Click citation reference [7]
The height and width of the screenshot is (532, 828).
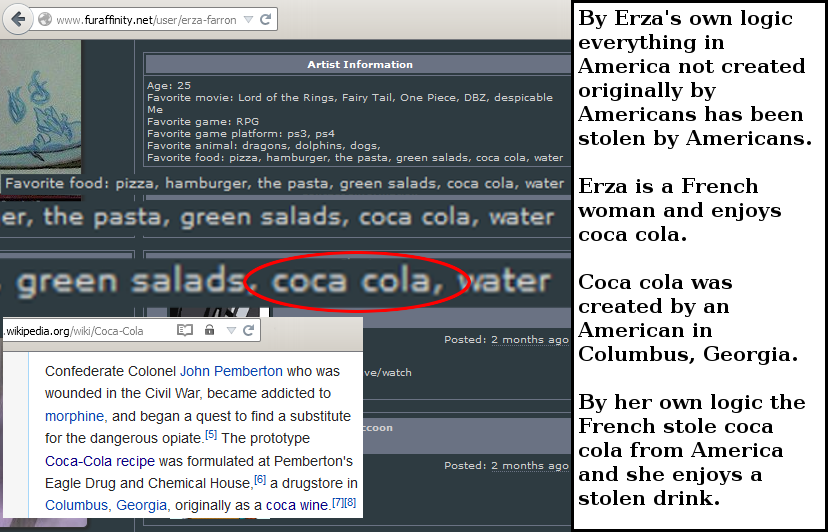pos(338,502)
